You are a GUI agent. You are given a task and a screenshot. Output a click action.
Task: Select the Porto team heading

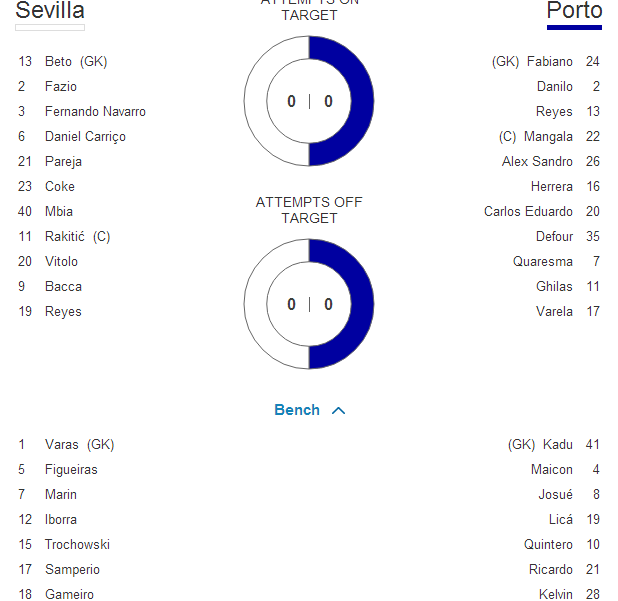(x=574, y=11)
